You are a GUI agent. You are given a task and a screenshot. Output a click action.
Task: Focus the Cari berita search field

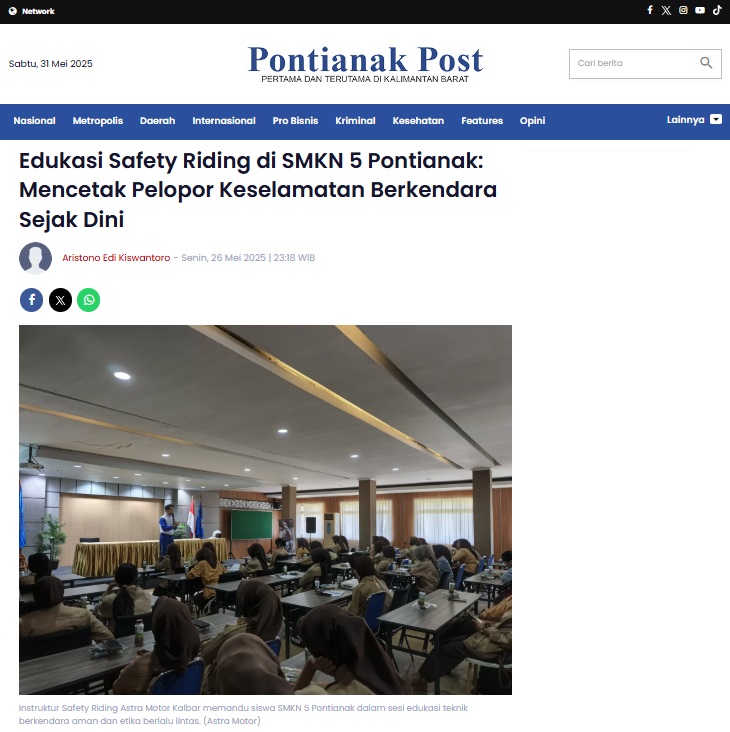[645, 63]
